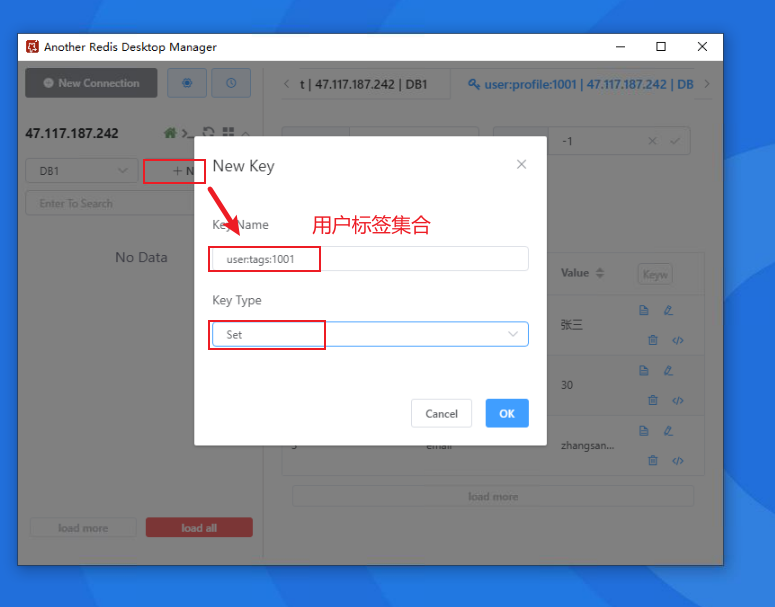Sort by the Value column header
Screen dimensions: 775x607
point(582,273)
